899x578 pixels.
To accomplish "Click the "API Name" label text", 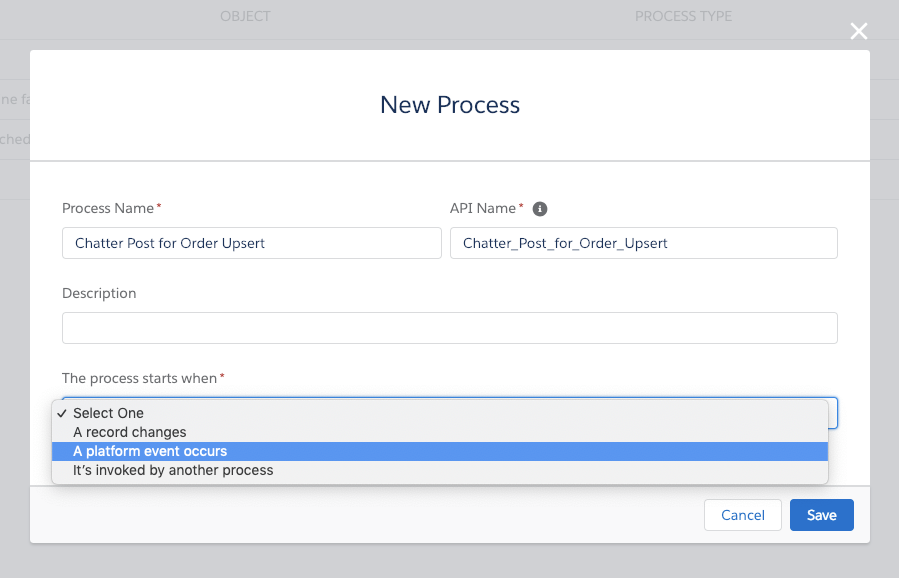I will [483, 208].
